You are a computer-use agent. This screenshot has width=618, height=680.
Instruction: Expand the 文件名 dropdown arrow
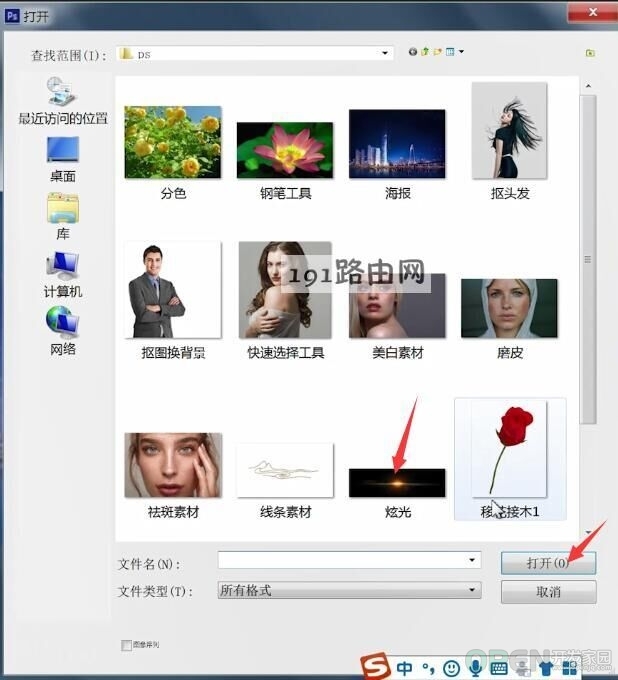(472, 560)
